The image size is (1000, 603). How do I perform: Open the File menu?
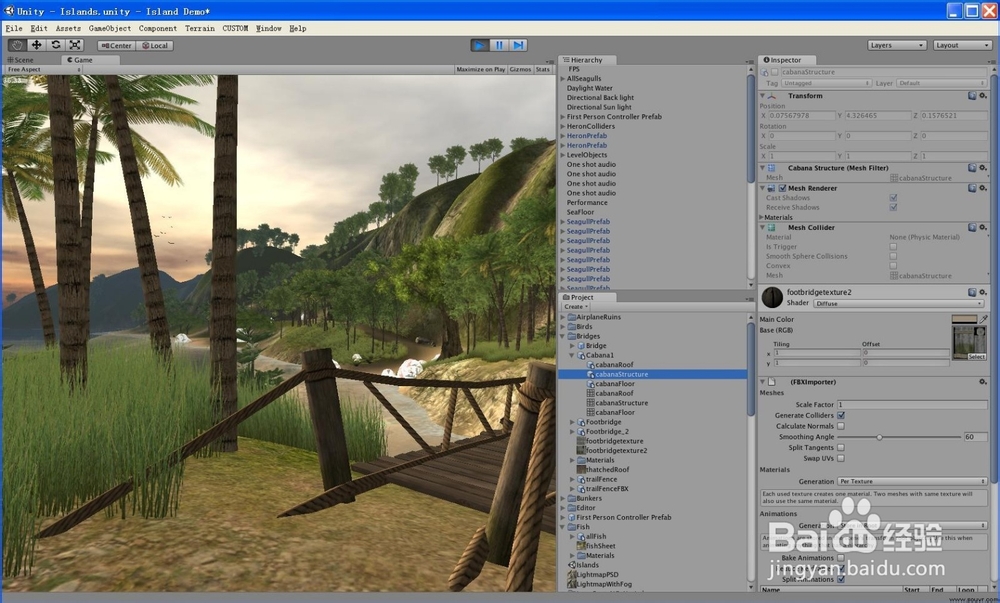coord(14,28)
